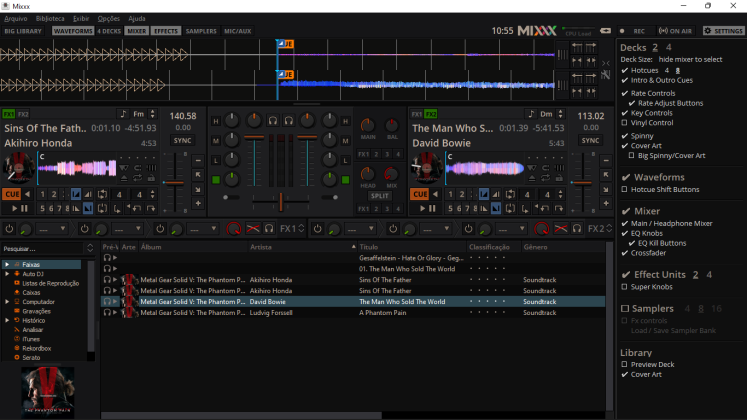Enable Preview Deck in Library

pos(625,365)
